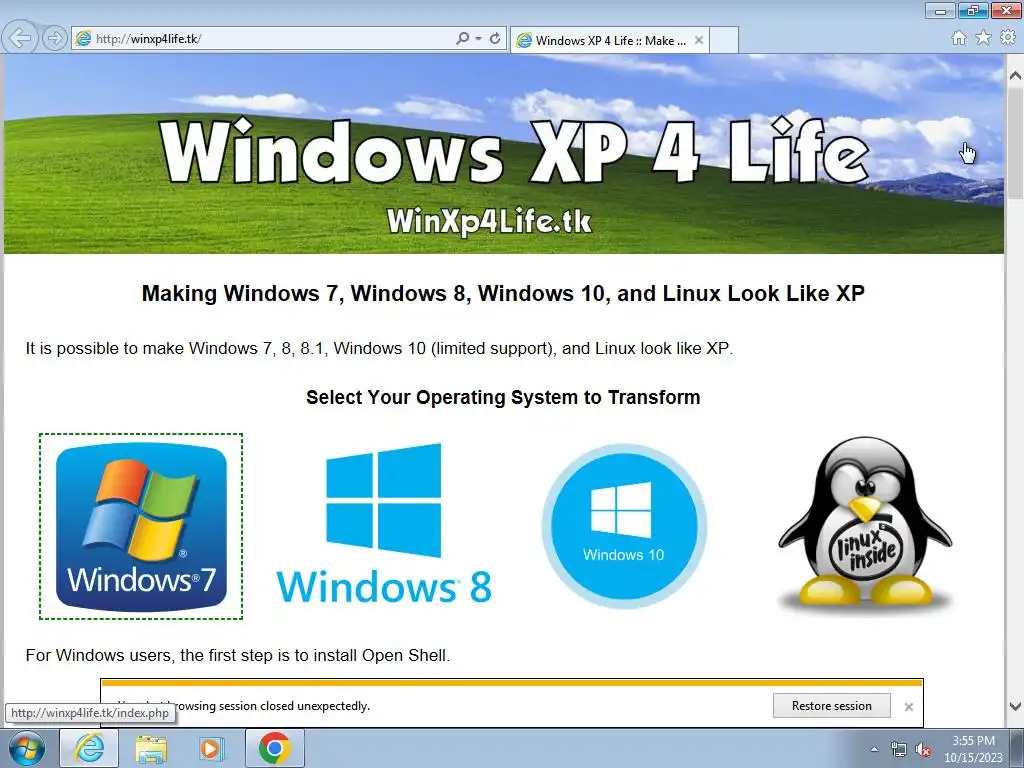
Task: Restore down the Internet Explorer window
Action: [x=973, y=10]
